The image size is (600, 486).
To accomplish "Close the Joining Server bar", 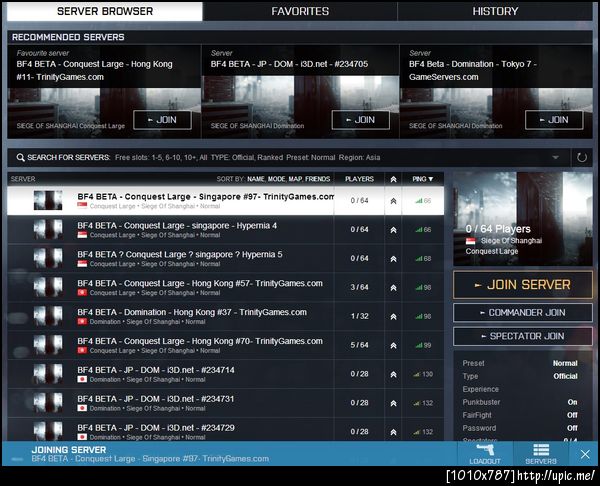I will pyautogui.click(x=585, y=454).
